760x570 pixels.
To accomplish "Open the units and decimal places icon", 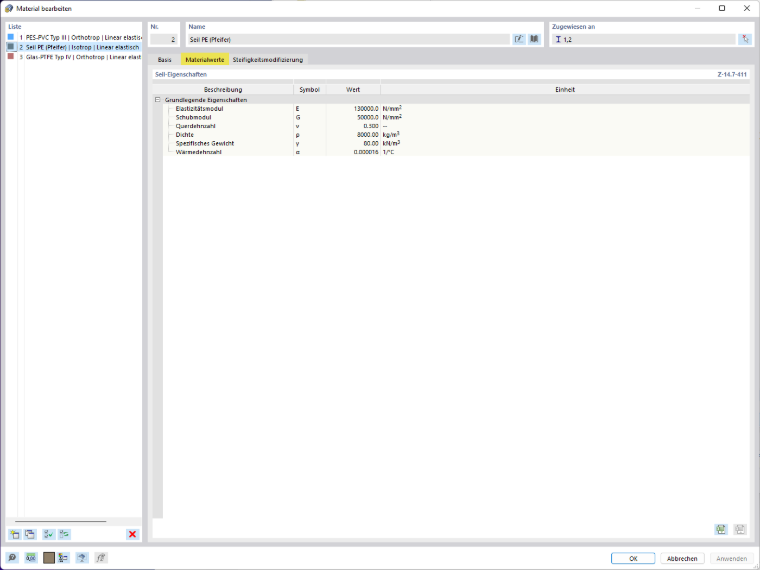I will click(31, 558).
